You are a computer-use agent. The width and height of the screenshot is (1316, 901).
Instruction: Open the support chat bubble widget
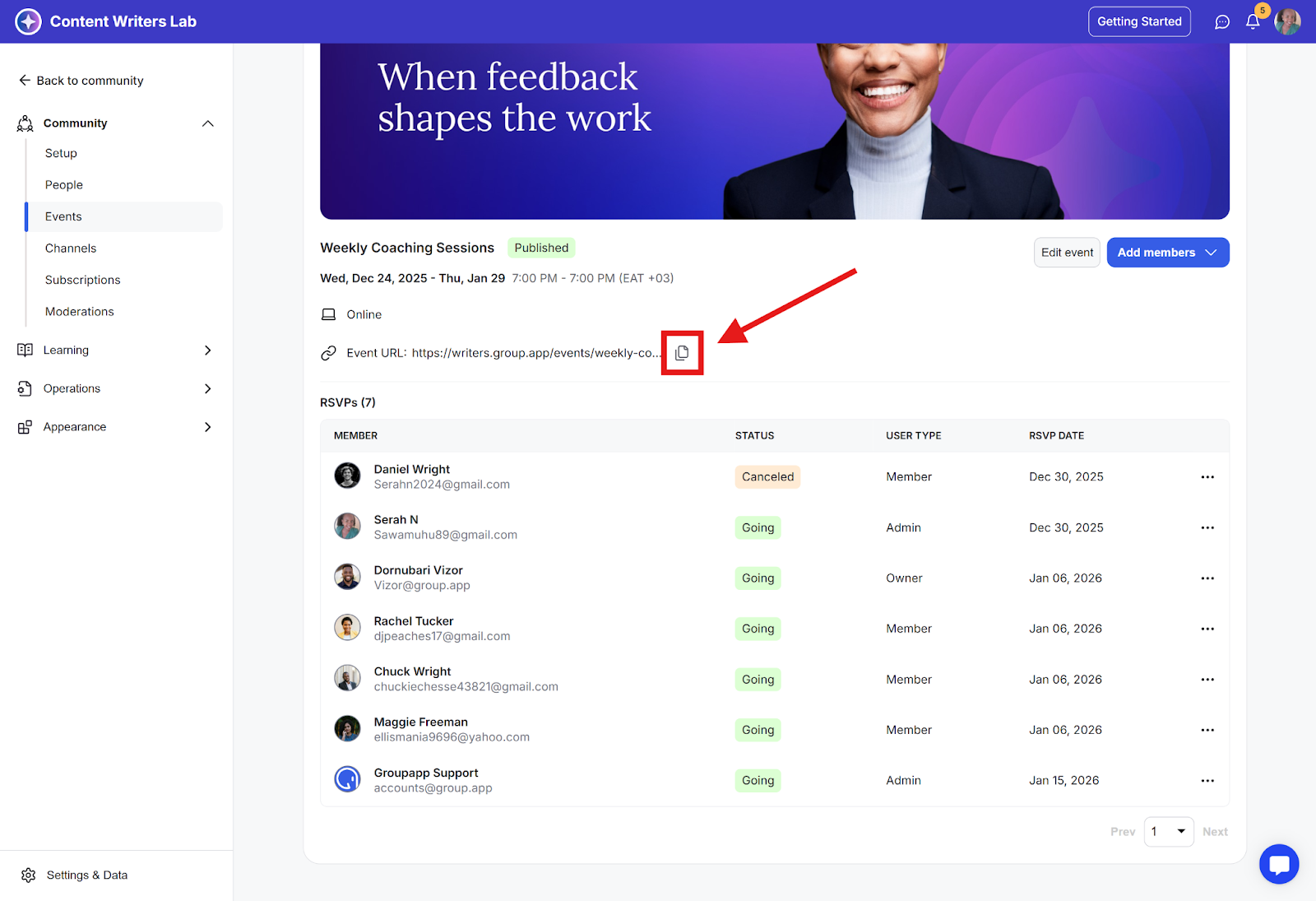(x=1279, y=864)
